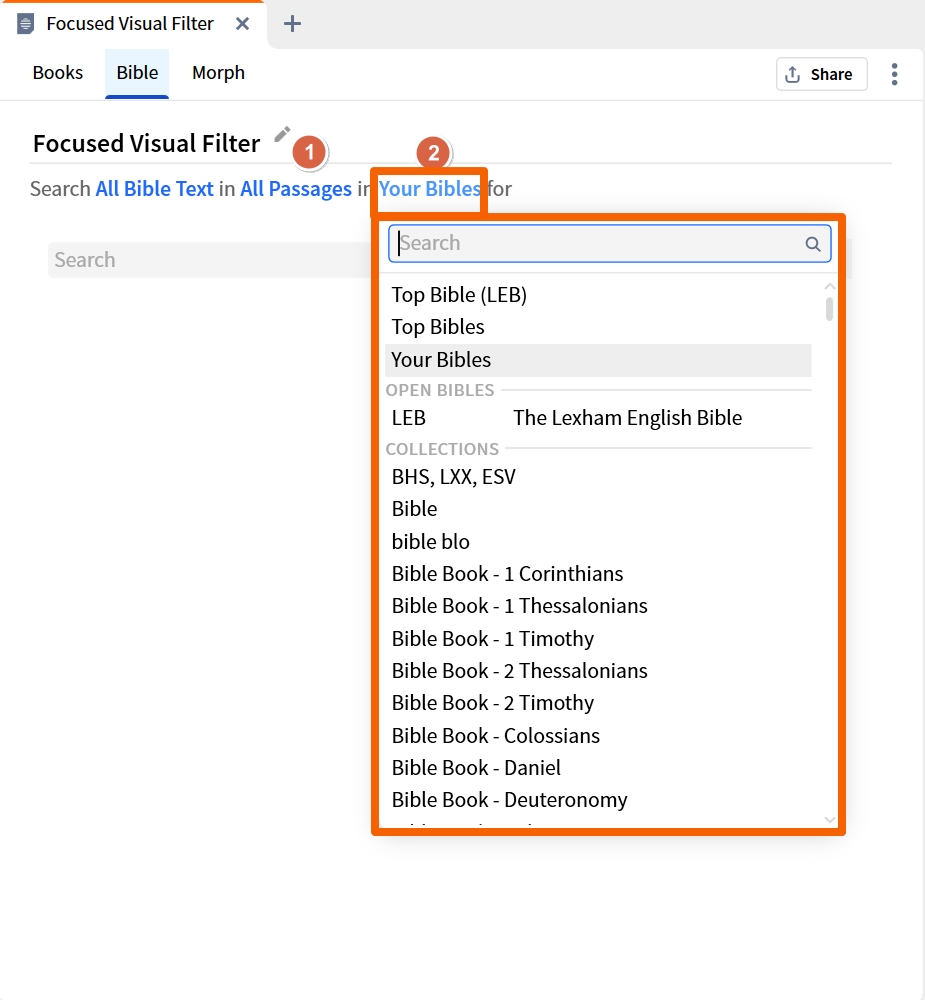
Task: Switch to the Books tab
Action: (58, 73)
